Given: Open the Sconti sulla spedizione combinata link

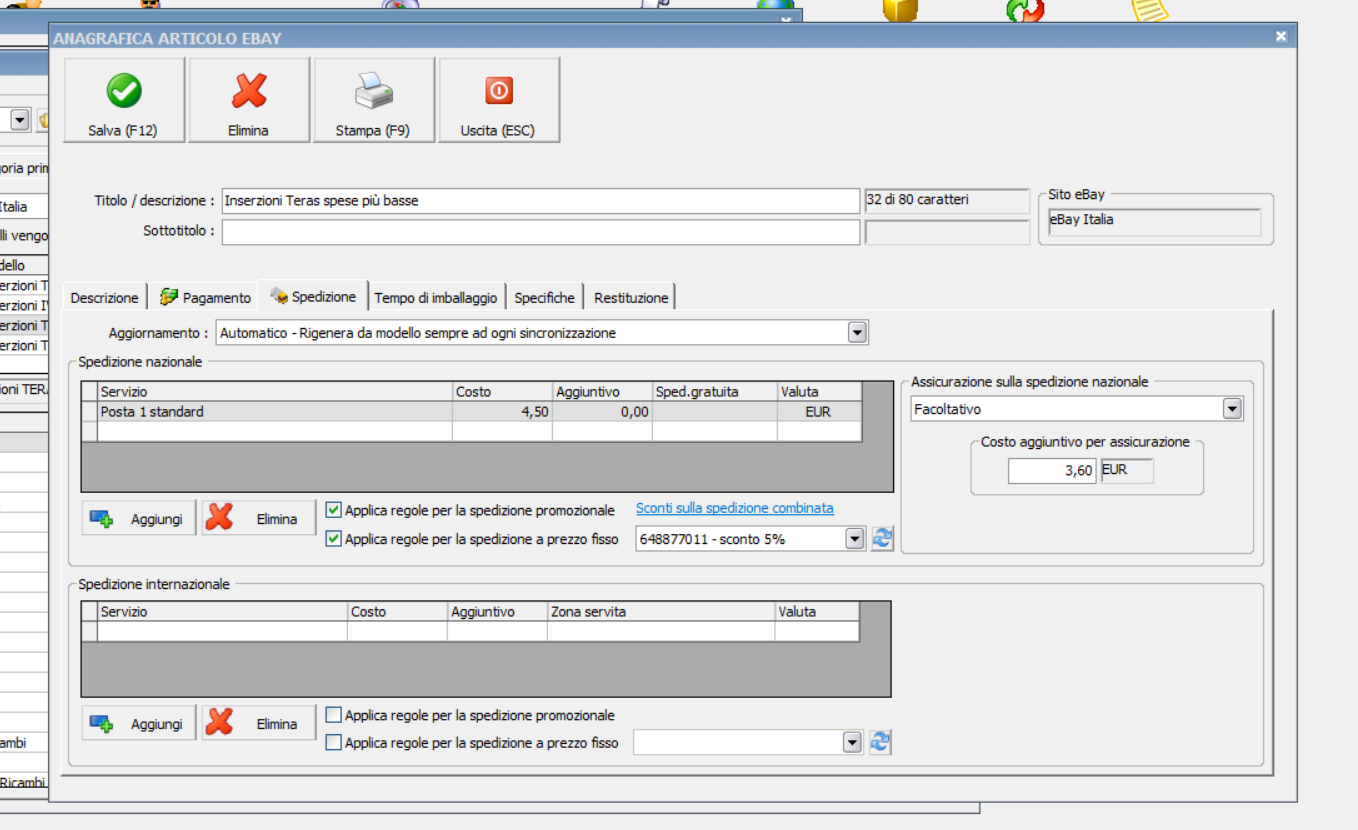Looking at the screenshot, I should click(x=735, y=508).
